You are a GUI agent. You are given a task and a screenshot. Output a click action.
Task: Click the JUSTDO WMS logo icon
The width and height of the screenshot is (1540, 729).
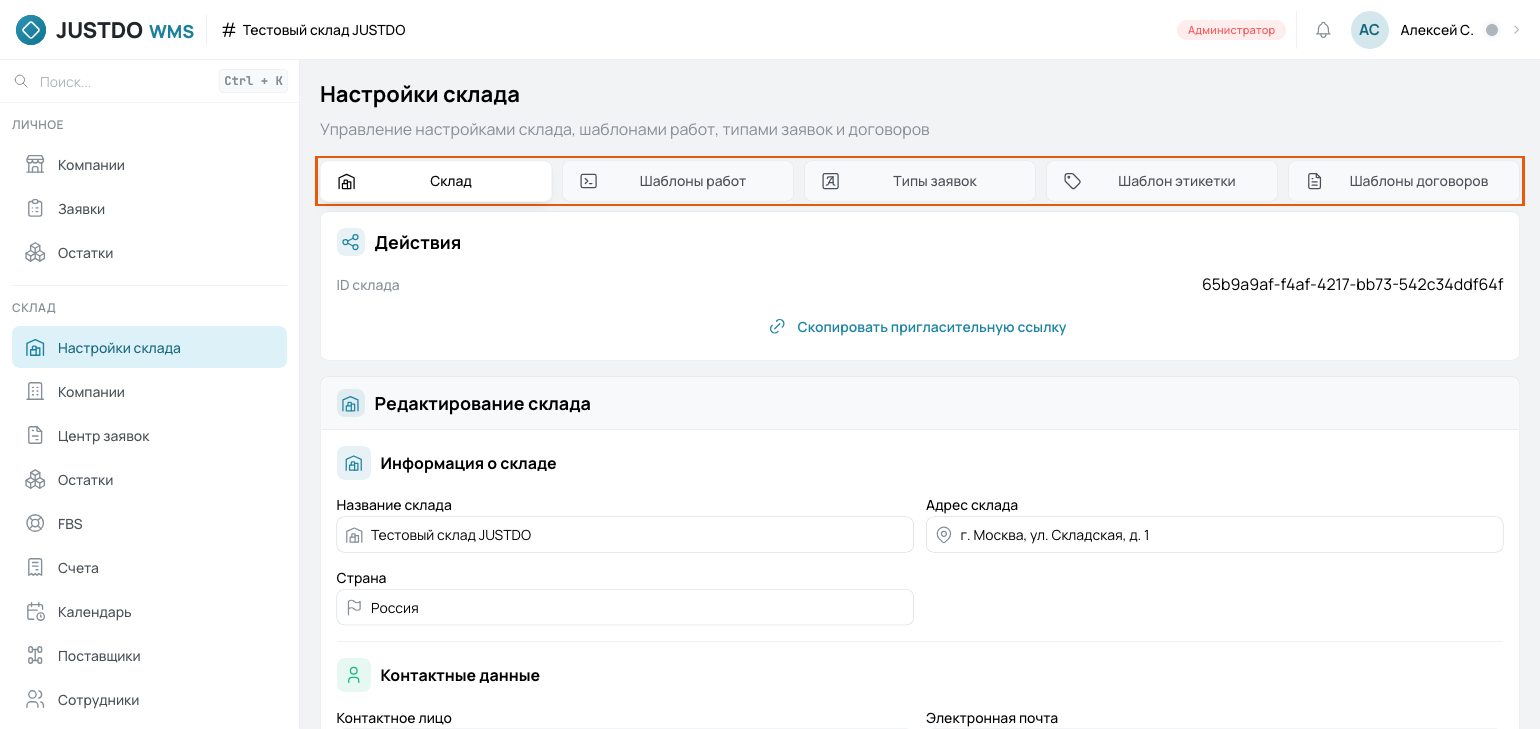pos(31,30)
